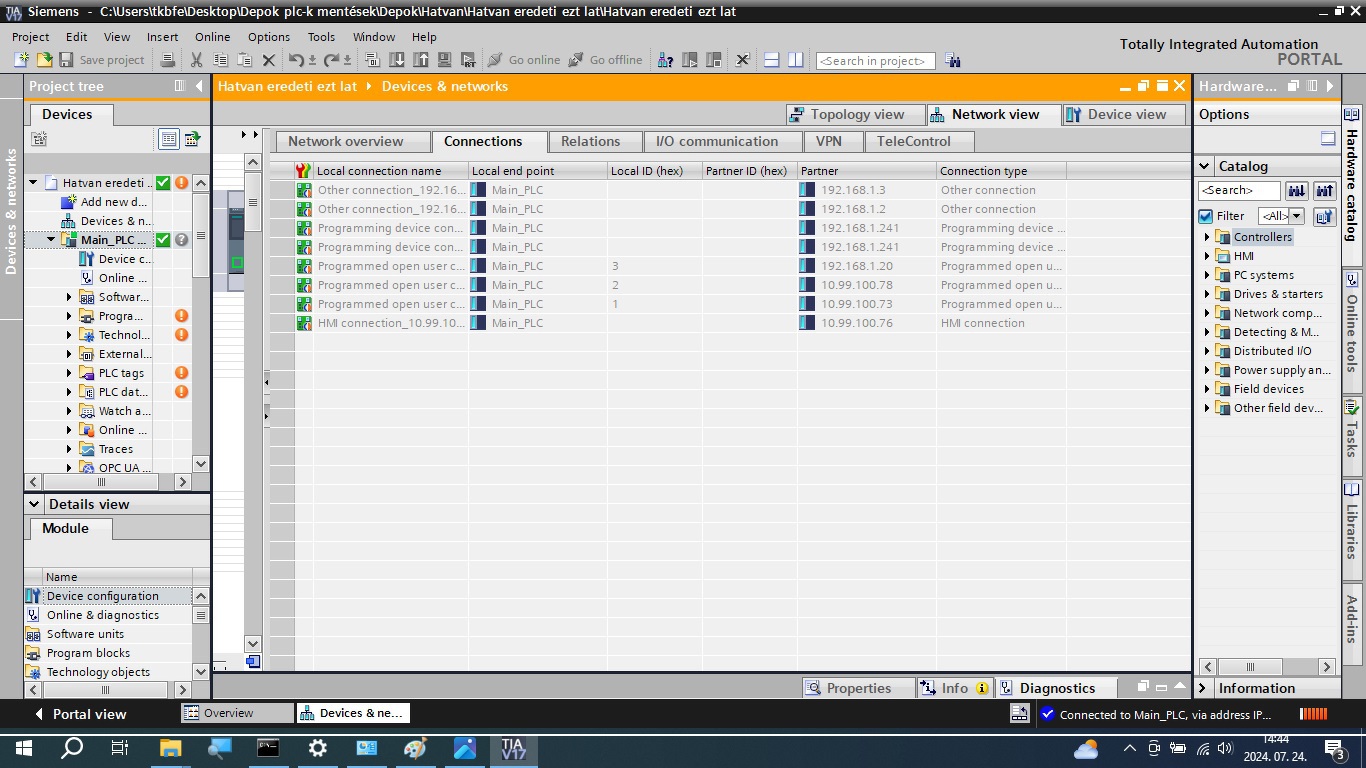Click the Paste toolbar icon
The width and height of the screenshot is (1366, 768).
(244, 60)
